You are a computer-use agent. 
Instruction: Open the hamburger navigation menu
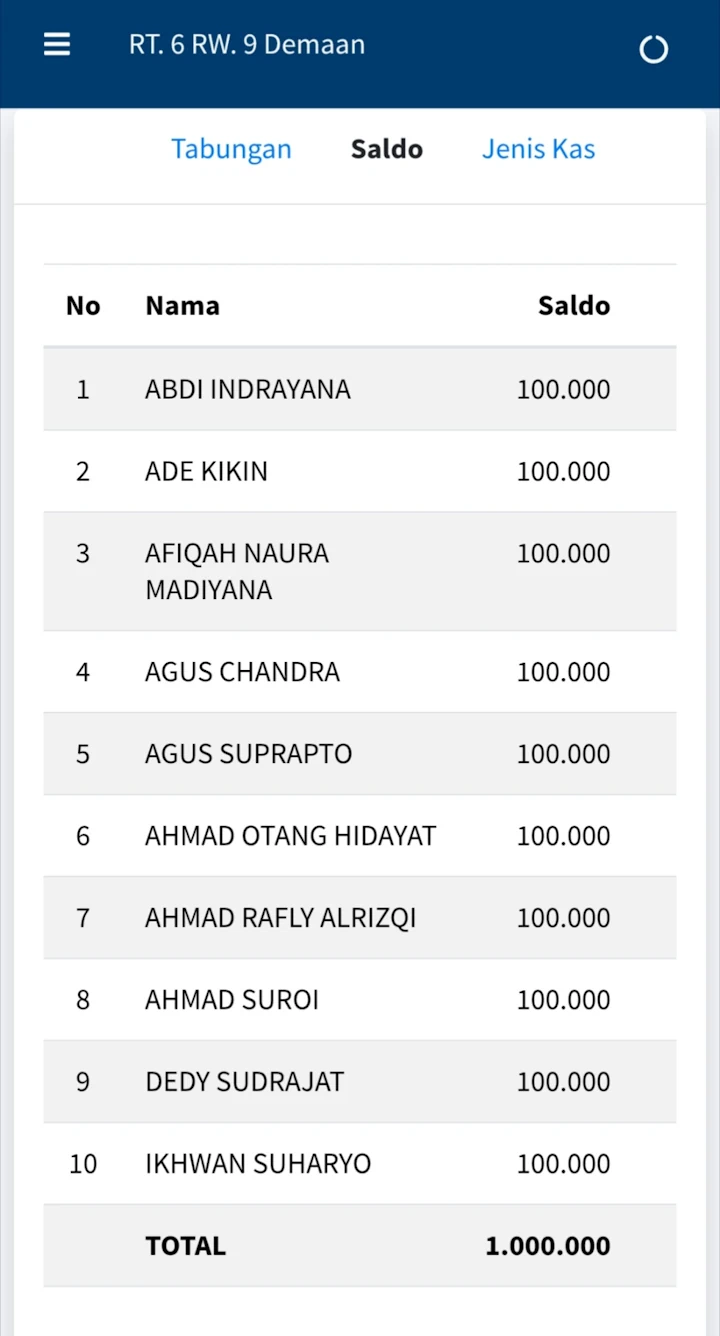(x=57, y=45)
